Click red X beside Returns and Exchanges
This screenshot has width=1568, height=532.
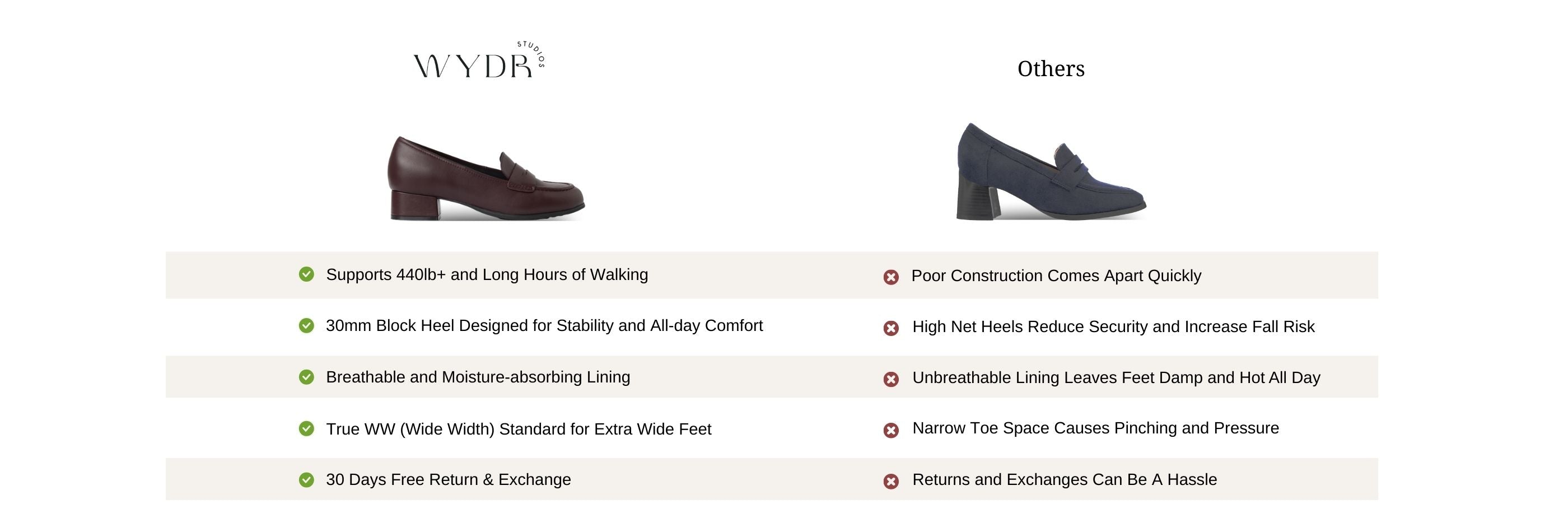pyautogui.click(x=891, y=482)
